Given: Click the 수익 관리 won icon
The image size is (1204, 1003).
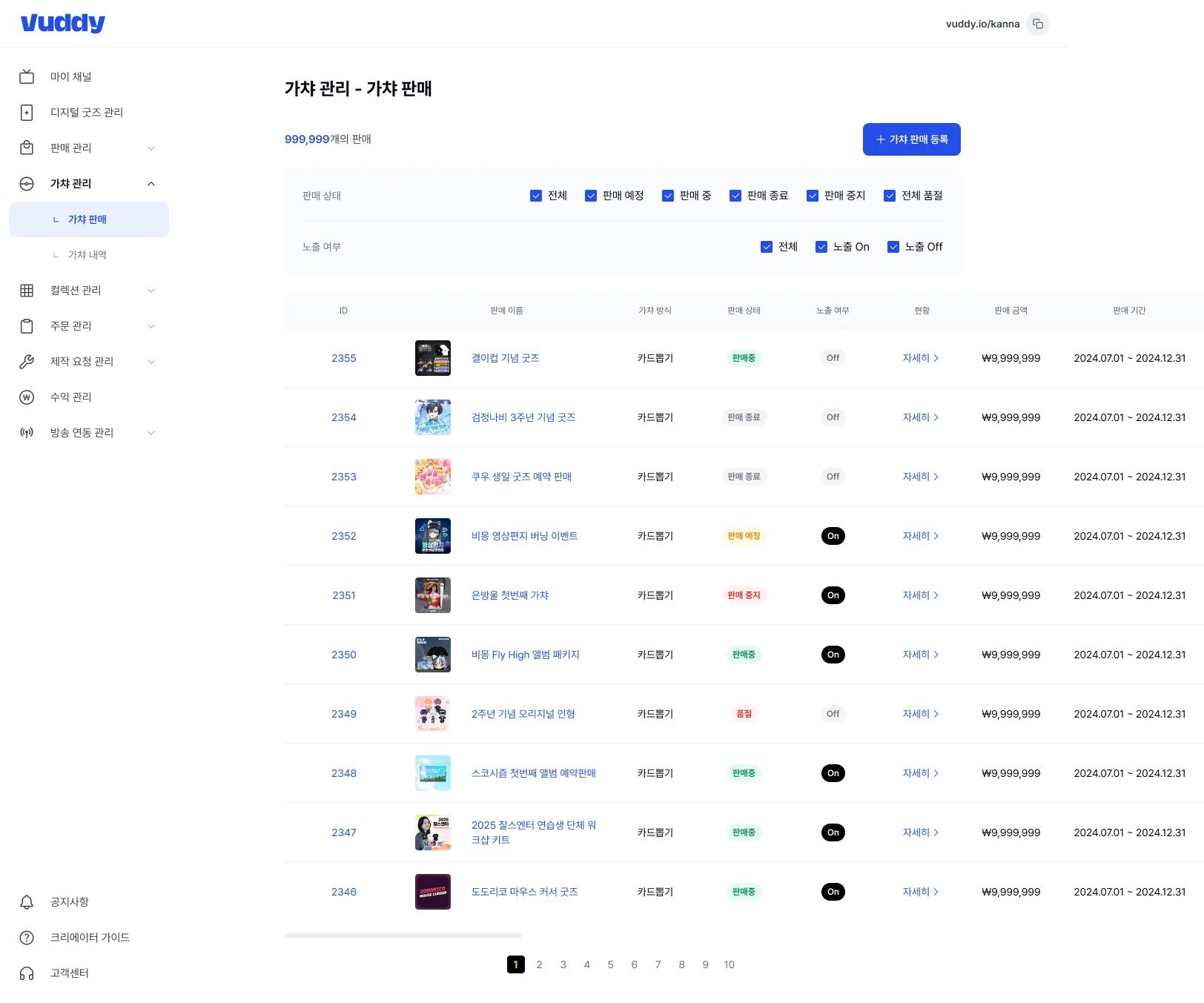Looking at the screenshot, I should [x=27, y=397].
